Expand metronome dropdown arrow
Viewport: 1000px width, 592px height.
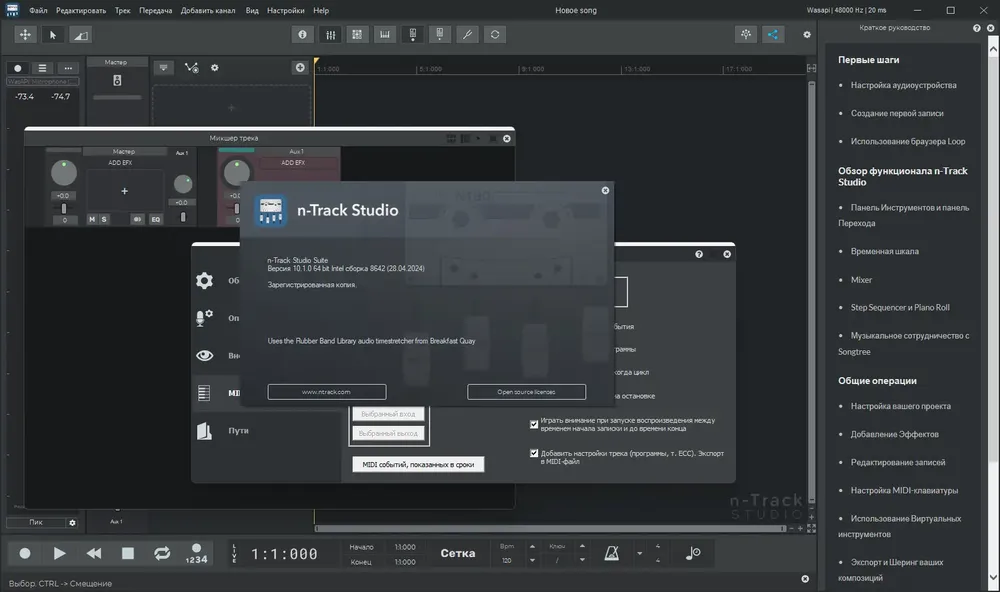point(639,554)
